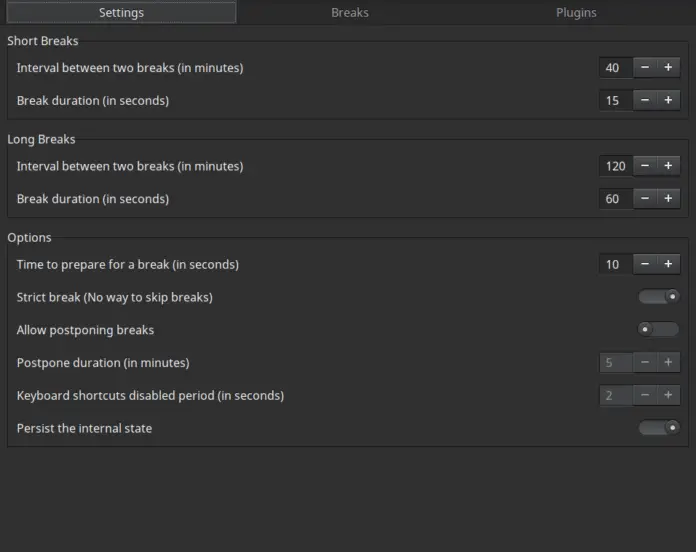
Task: Decrease long break duration with minus
Action: coord(645,199)
